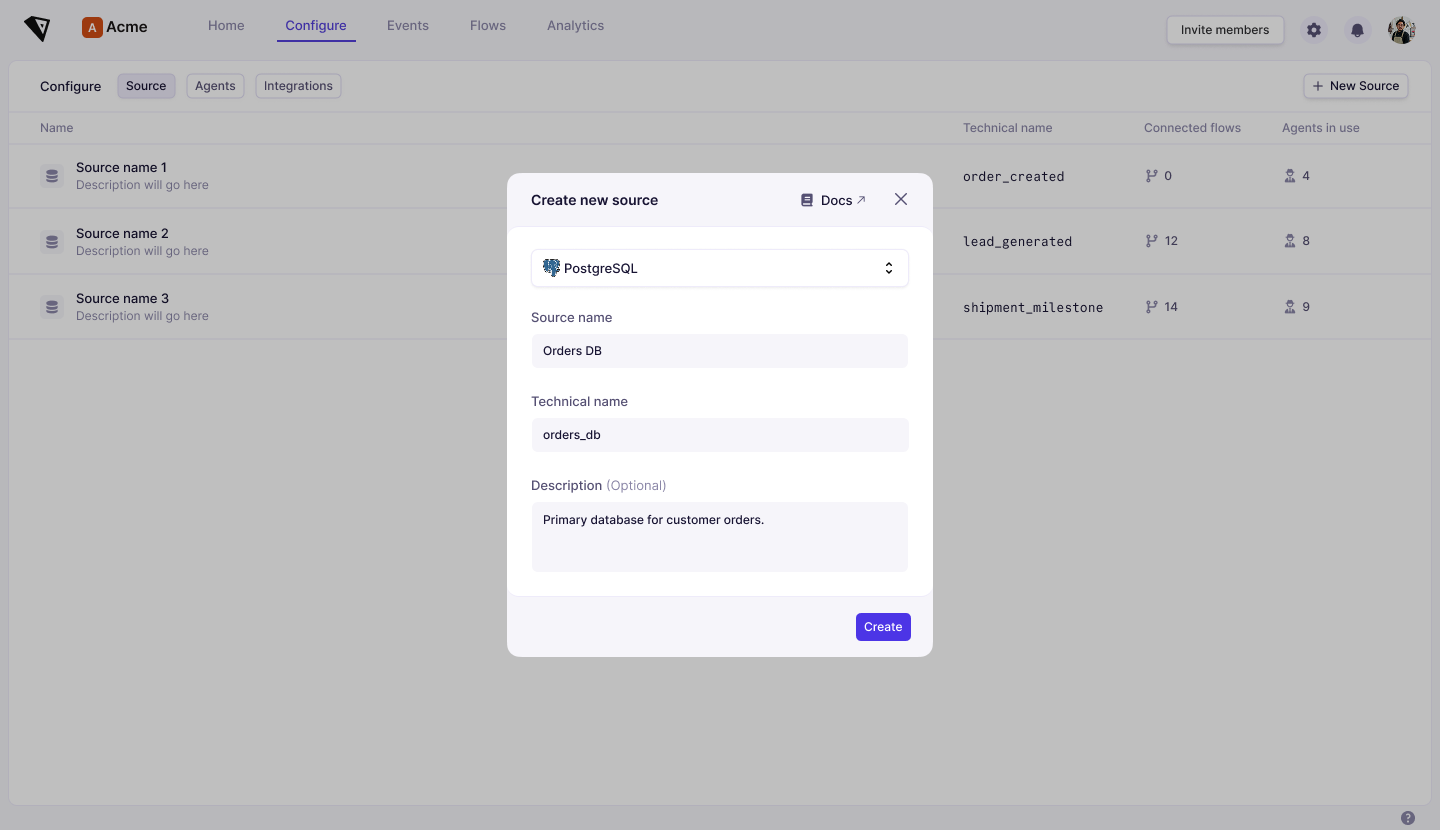
Task: Click the order_created technical name
Action: click(1013, 176)
